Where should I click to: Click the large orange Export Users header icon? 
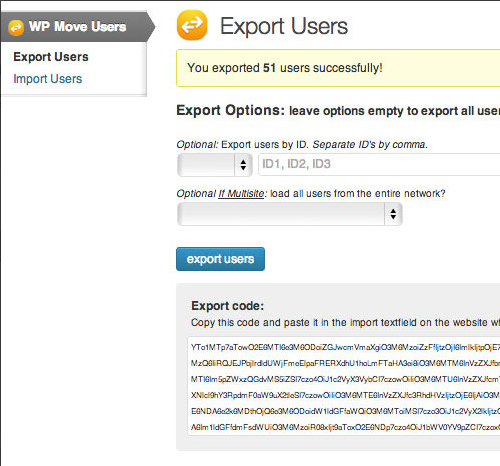192,25
